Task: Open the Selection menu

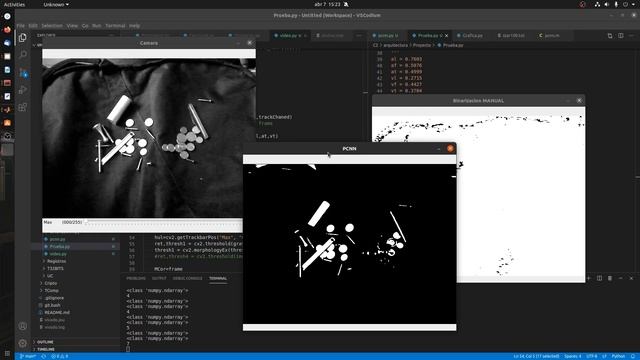Action: [x=52, y=25]
